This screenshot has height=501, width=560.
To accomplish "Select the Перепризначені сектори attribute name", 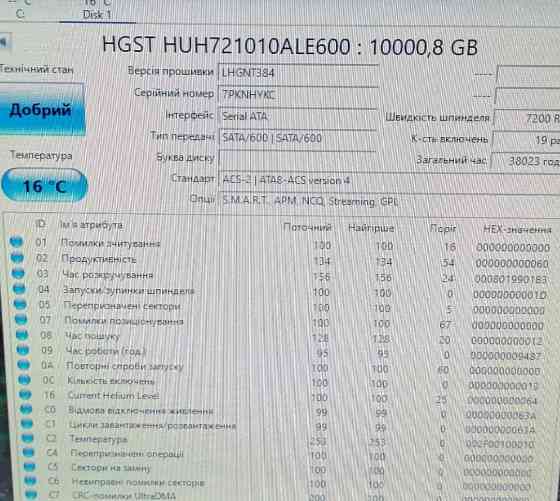I will tap(122, 306).
